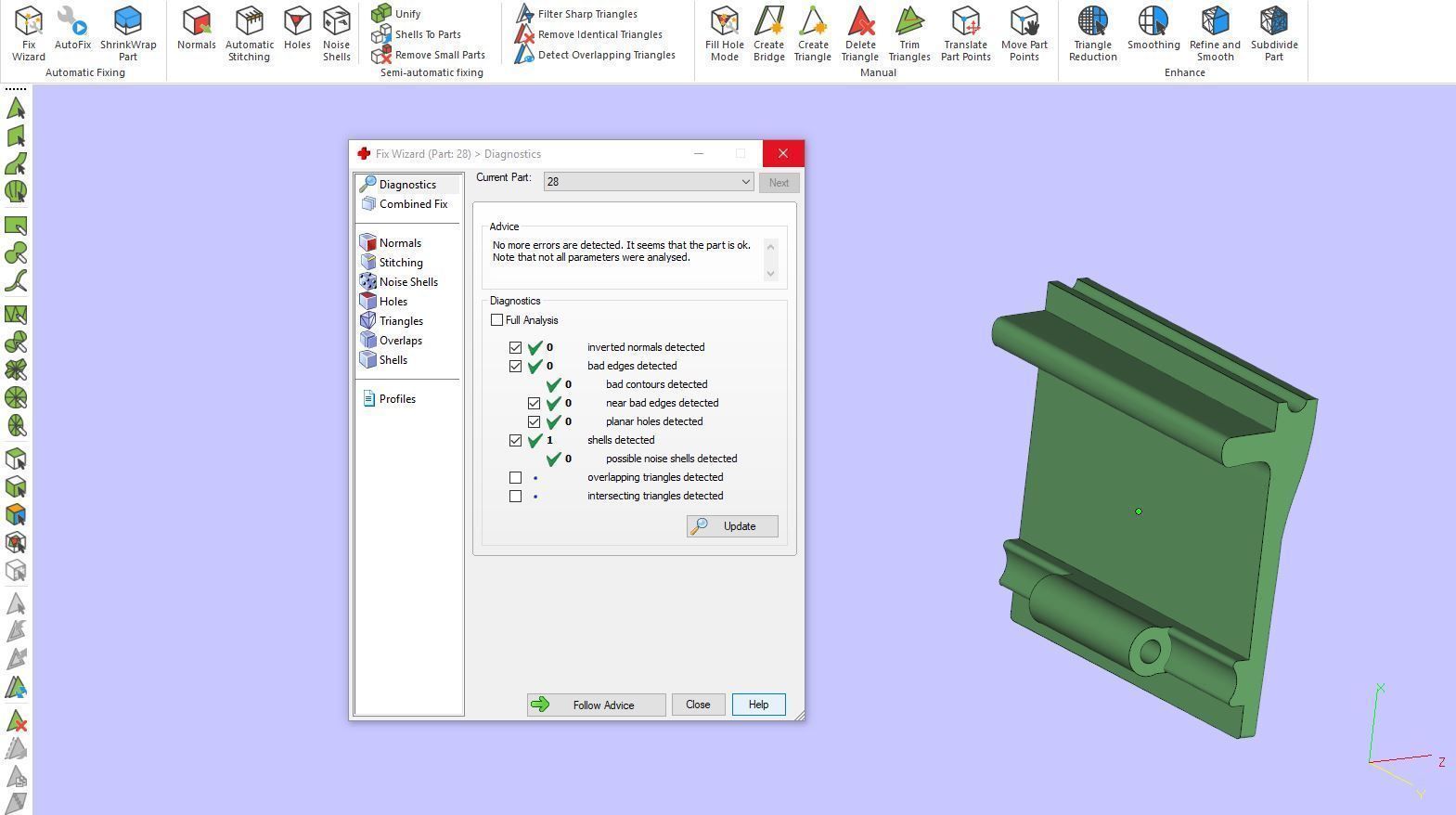Image resolution: width=1456 pixels, height=815 pixels.
Task: Open Triangle Reduction tool
Action: pyautogui.click(x=1093, y=33)
